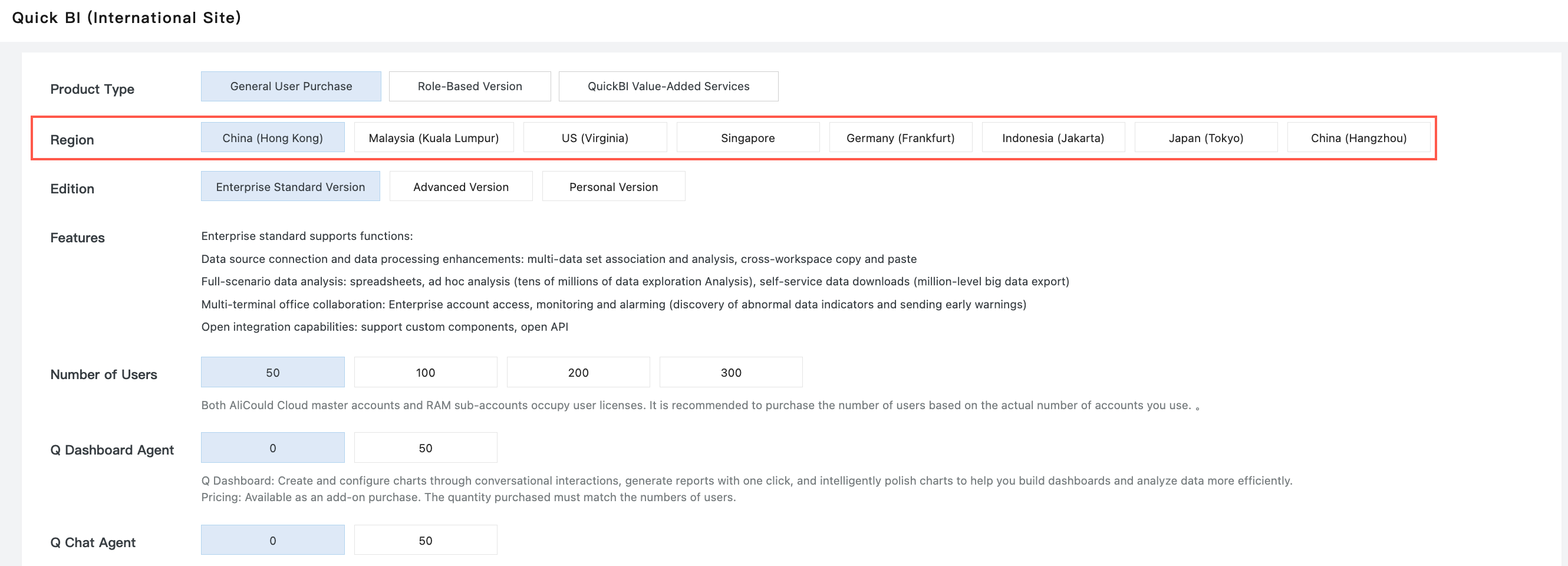Set Q Dashboard Agent to 50
The height and width of the screenshot is (566, 1568).
coord(426,447)
